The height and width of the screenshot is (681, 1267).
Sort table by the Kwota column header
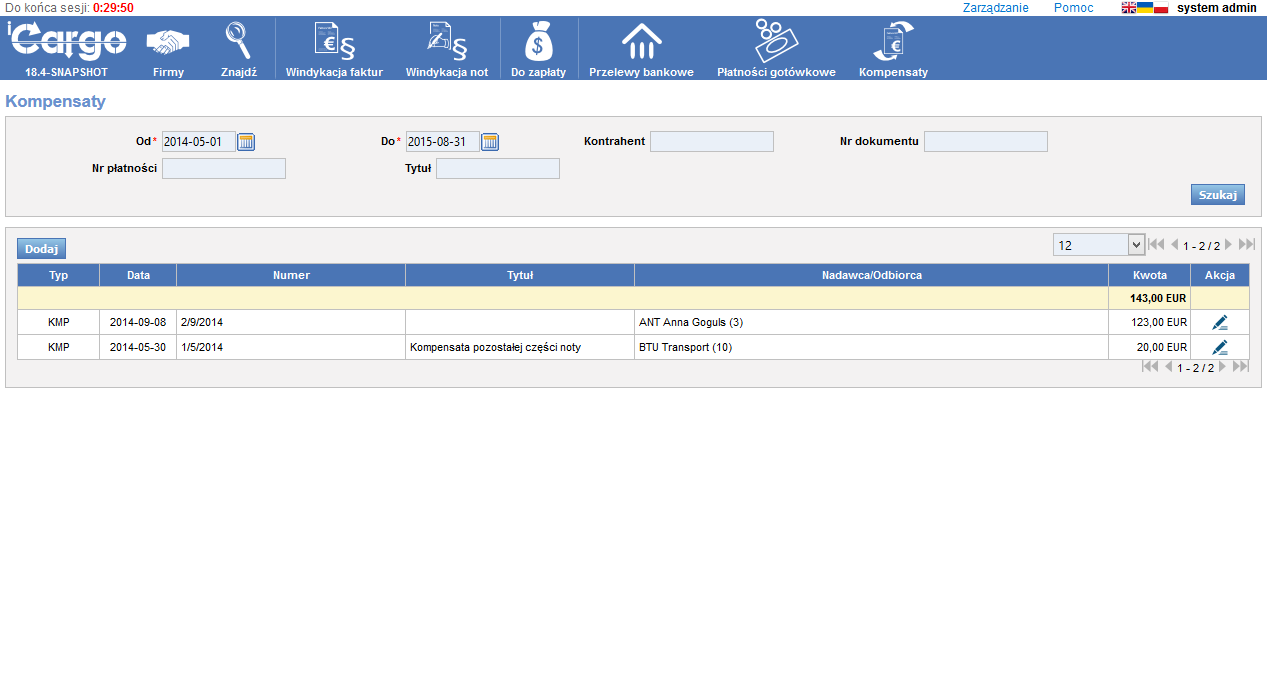coord(1149,275)
